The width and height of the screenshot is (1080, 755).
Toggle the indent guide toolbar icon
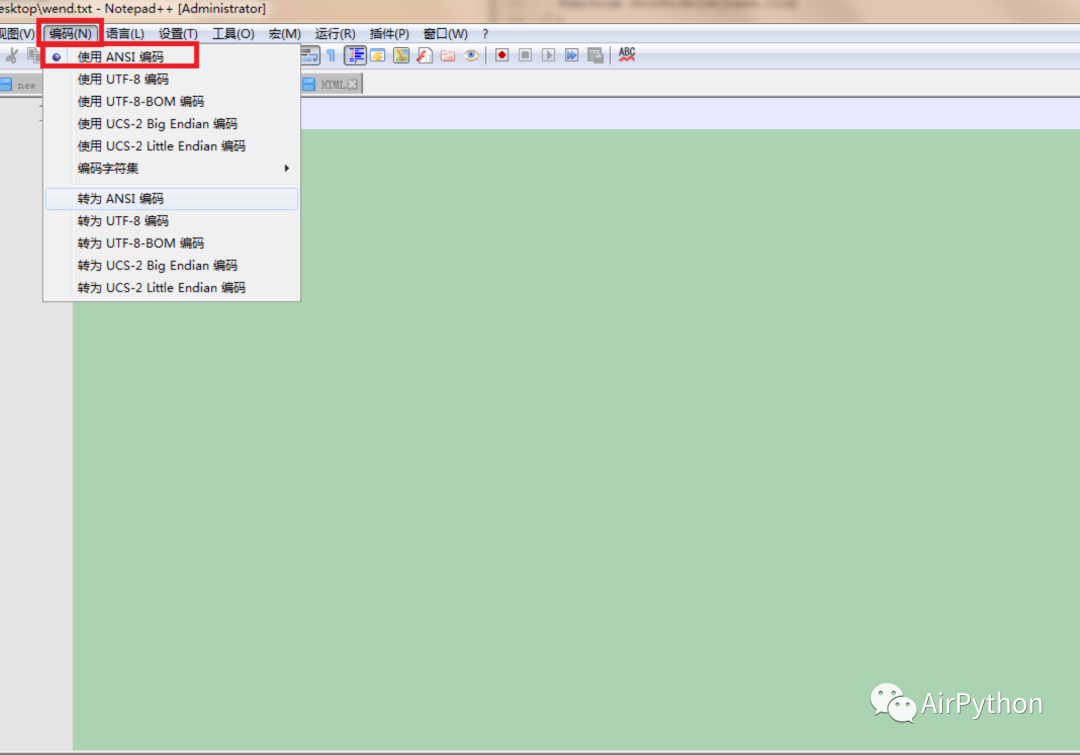click(x=355, y=55)
